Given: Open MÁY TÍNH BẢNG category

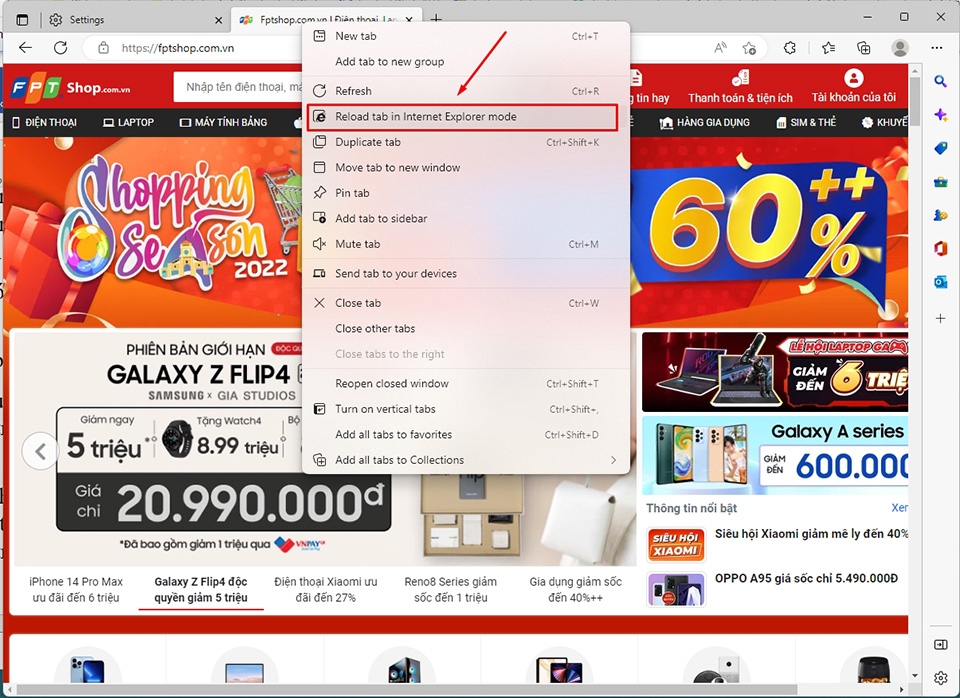Looking at the screenshot, I should coord(223,122).
